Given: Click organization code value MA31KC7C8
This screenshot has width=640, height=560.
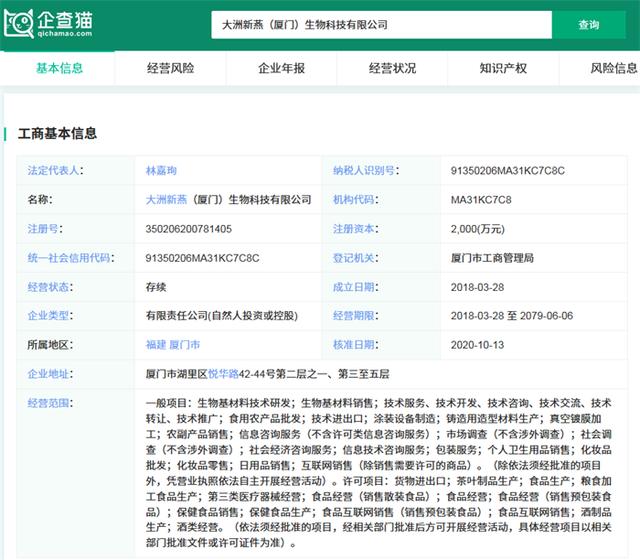Looking at the screenshot, I should [x=481, y=200].
